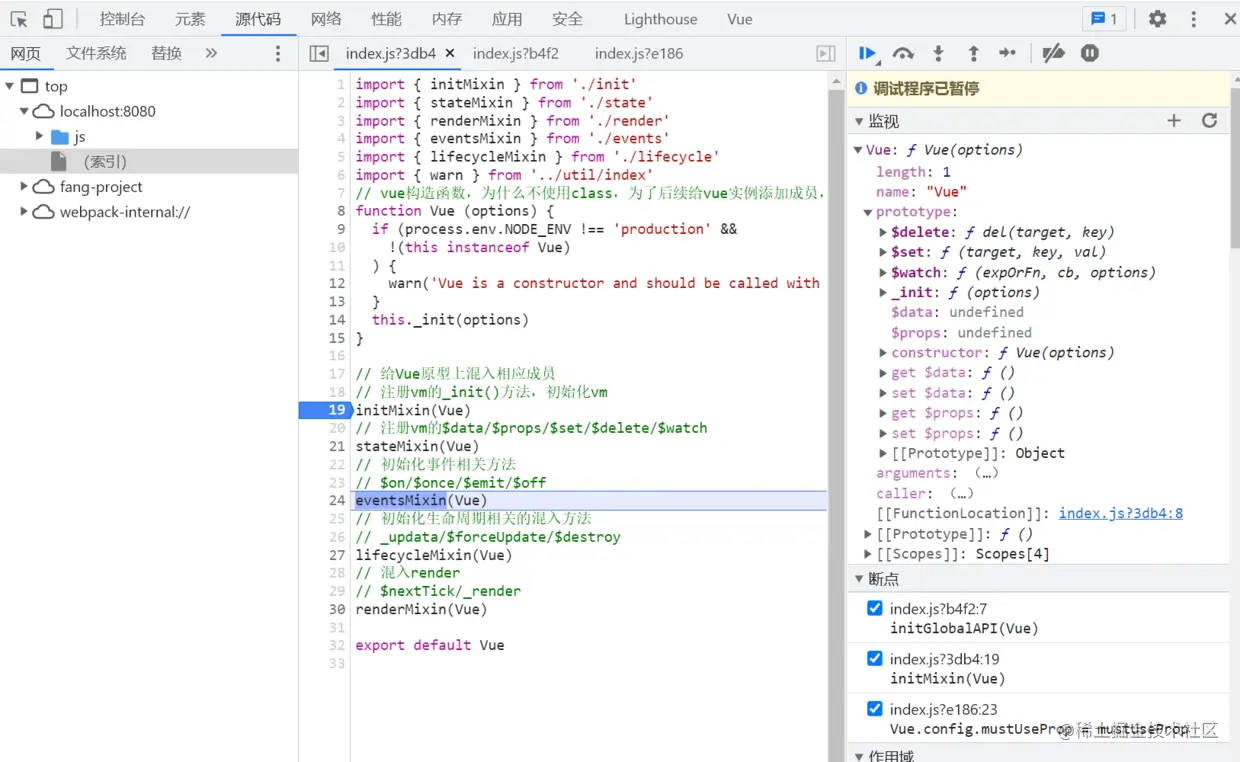Collapse the top frame tree node

pos(10,87)
